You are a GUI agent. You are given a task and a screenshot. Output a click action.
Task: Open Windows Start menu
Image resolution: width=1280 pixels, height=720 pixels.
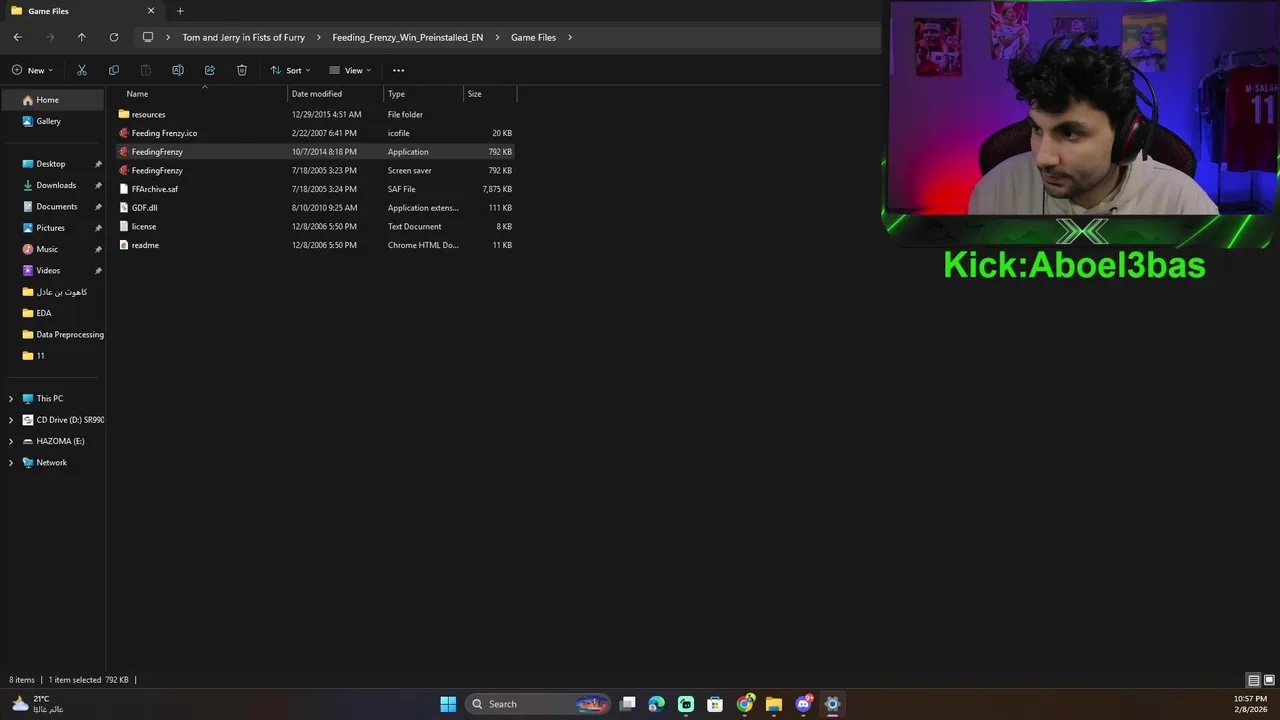click(448, 704)
